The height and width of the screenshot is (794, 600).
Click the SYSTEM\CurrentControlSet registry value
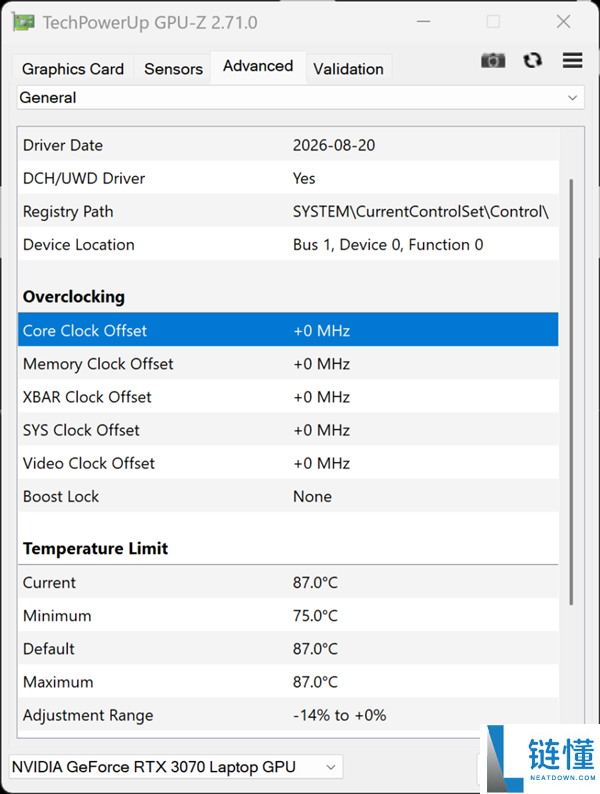tap(421, 212)
